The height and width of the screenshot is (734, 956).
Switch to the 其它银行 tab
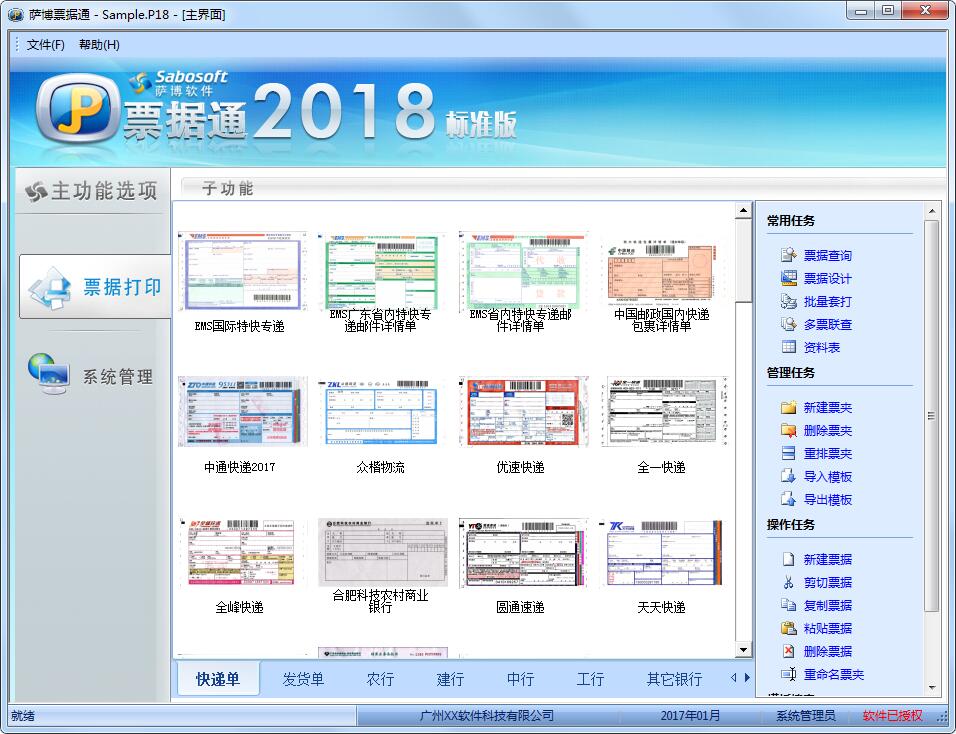674,679
